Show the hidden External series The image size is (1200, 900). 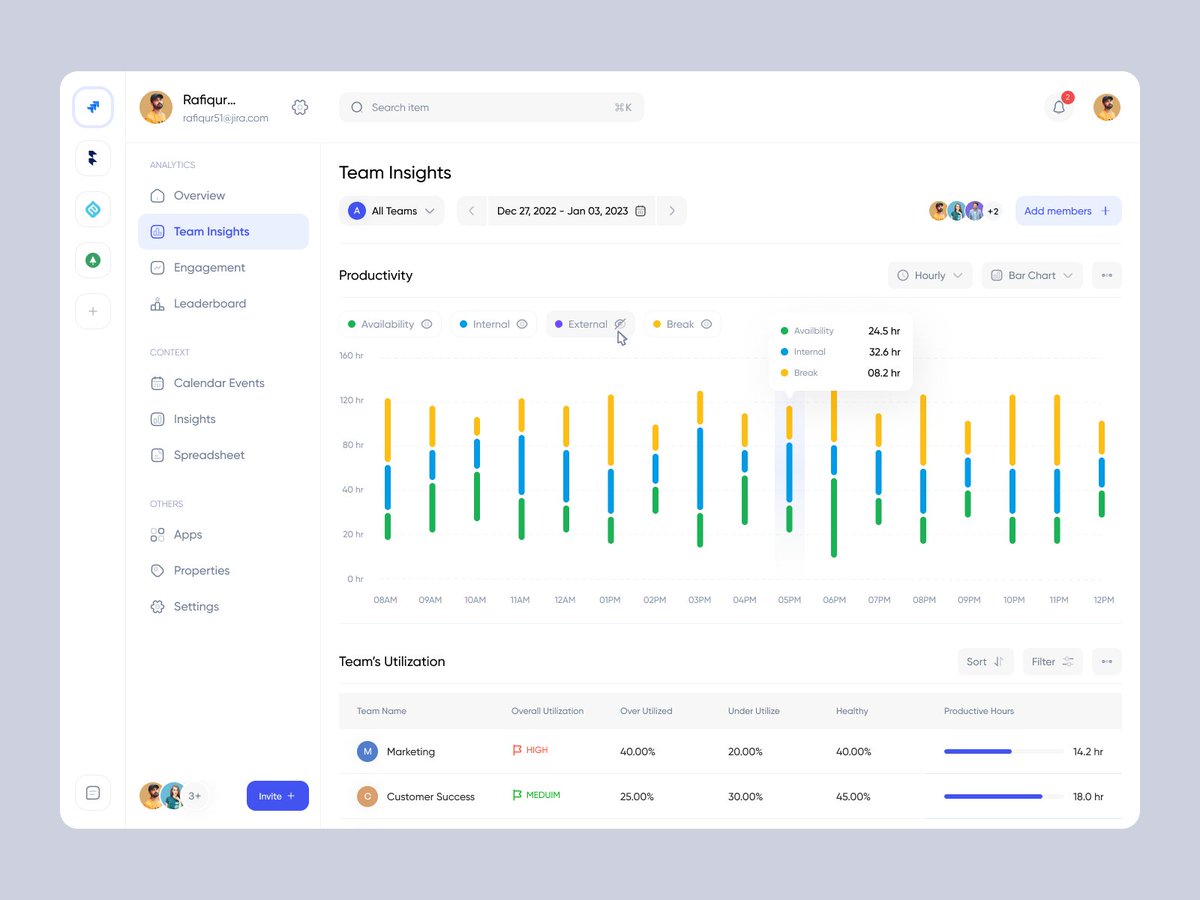(620, 324)
